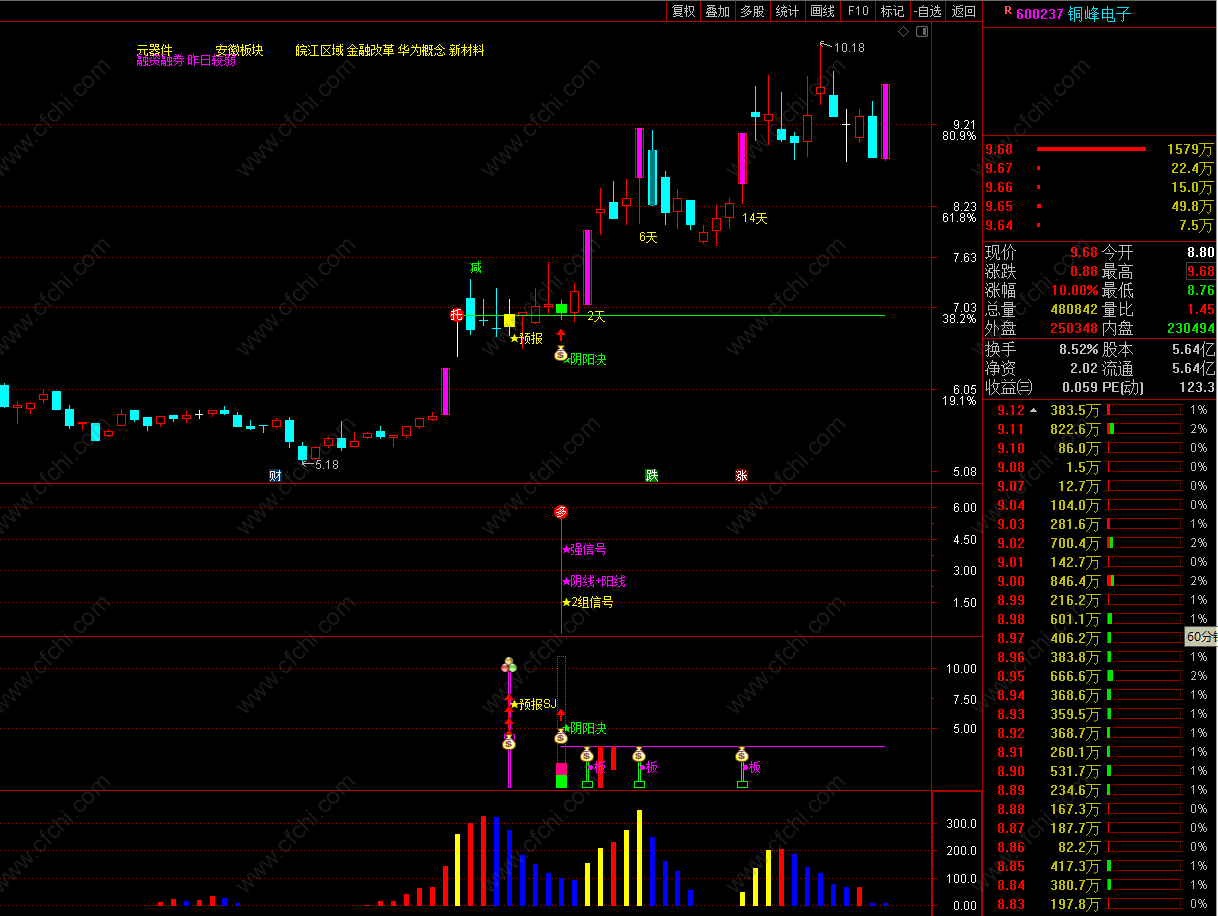Click the 2天 duration label

pyautogui.click(x=596, y=316)
